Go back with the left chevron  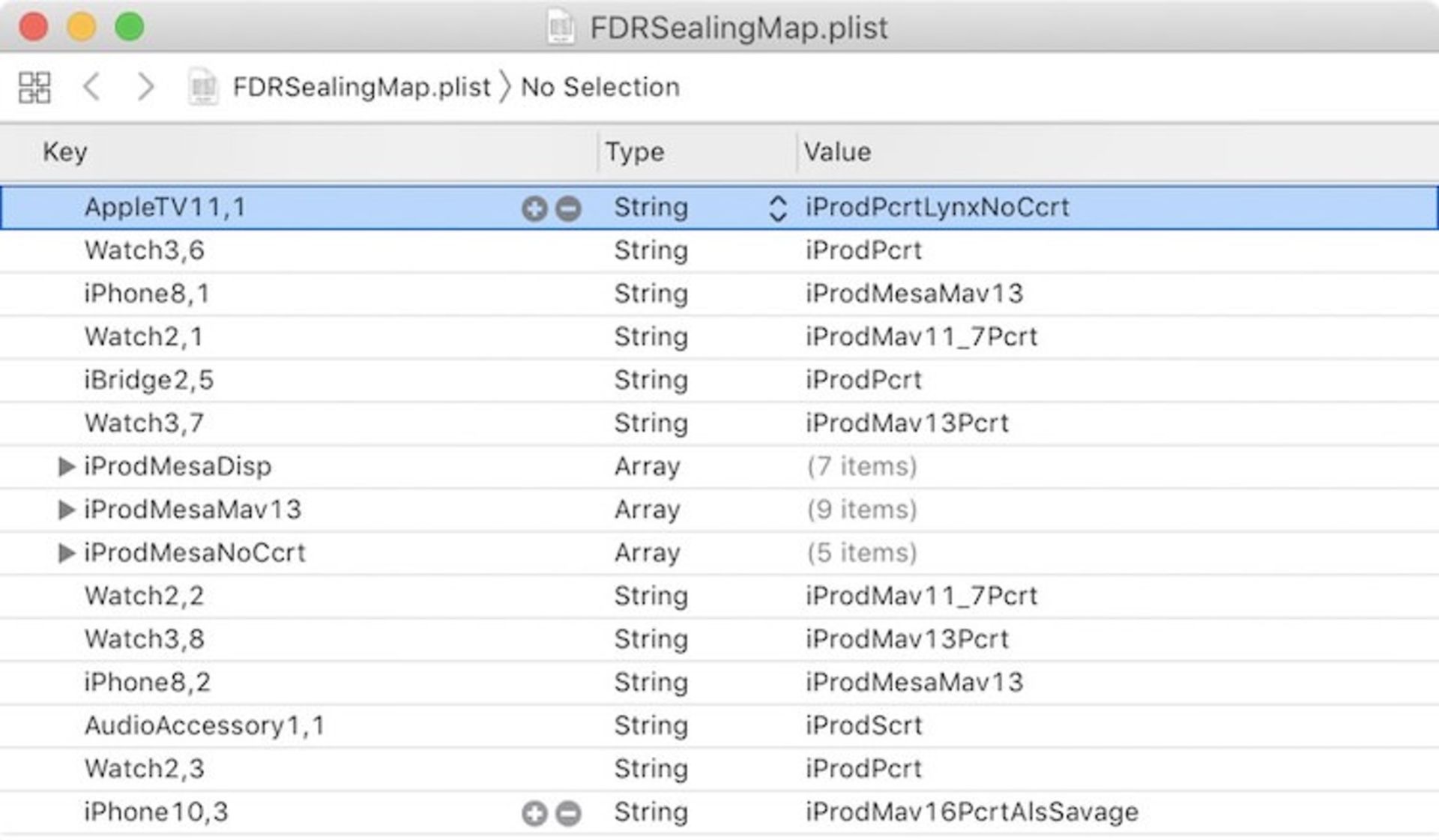(x=91, y=87)
